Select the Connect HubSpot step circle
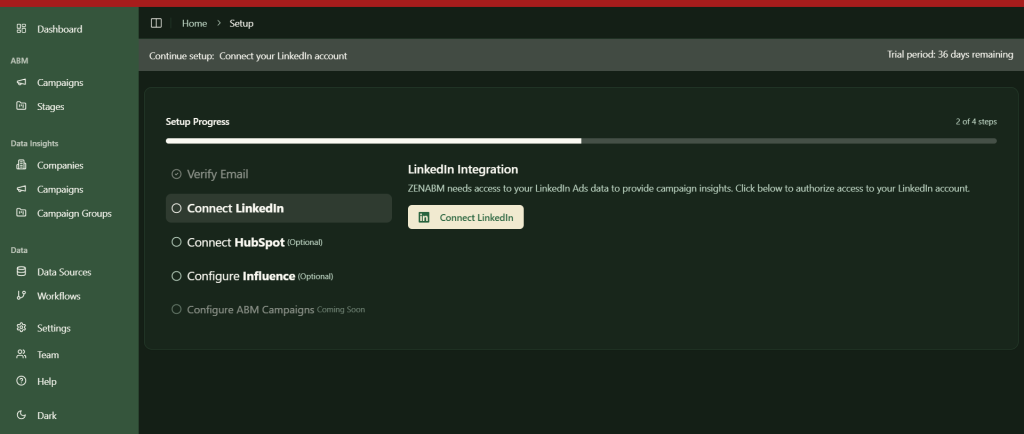This screenshot has width=1024, height=434. point(176,242)
